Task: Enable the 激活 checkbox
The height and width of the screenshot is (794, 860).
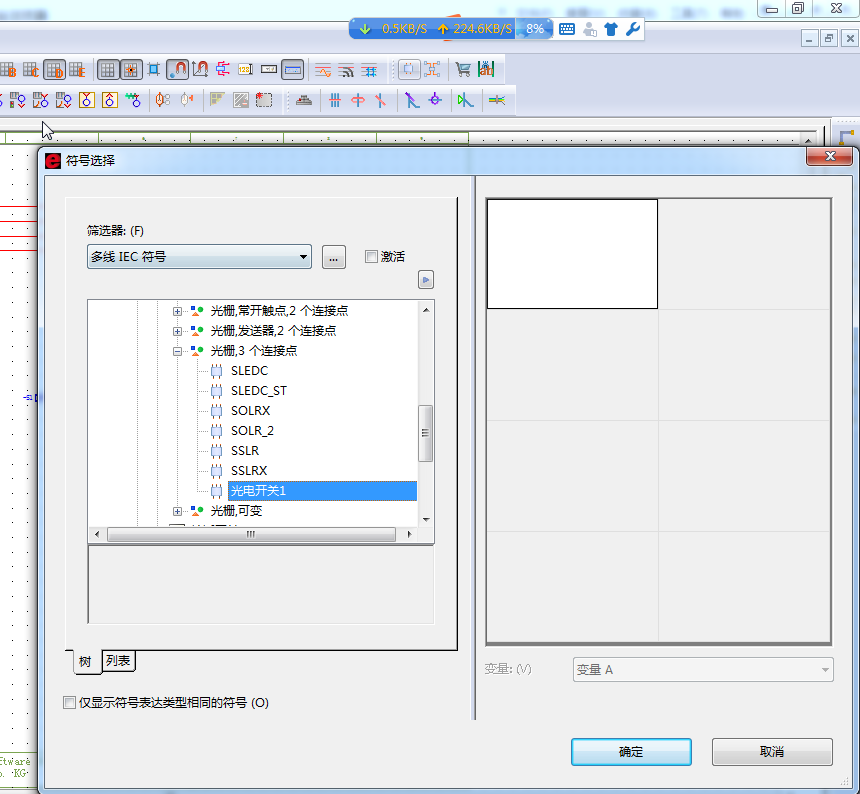Action: pyautogui.click(x=371, y=257)
